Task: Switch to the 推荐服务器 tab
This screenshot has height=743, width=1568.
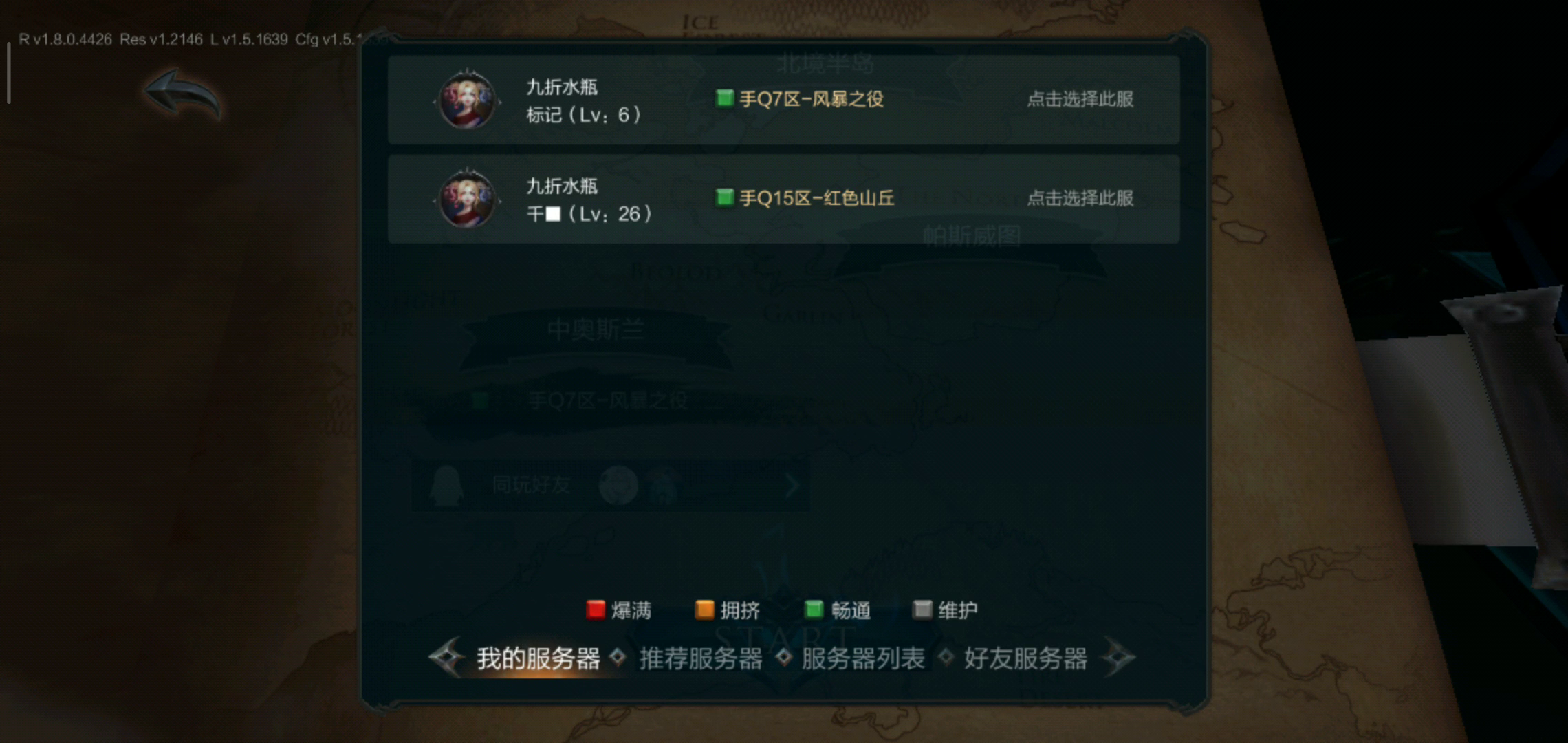Action: click(701, 658)
